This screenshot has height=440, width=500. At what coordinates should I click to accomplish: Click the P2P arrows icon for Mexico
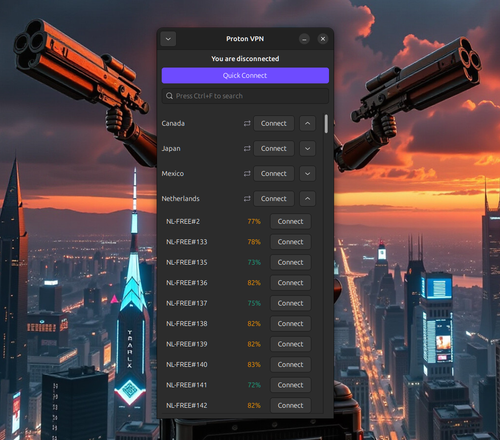[x=247, y=174]
